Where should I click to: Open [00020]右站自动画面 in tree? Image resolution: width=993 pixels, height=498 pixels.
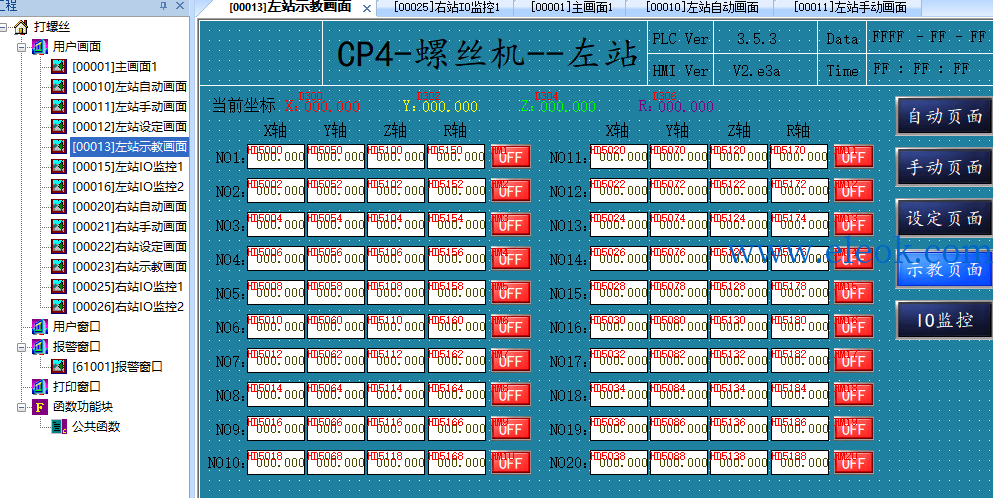point(129,207)
